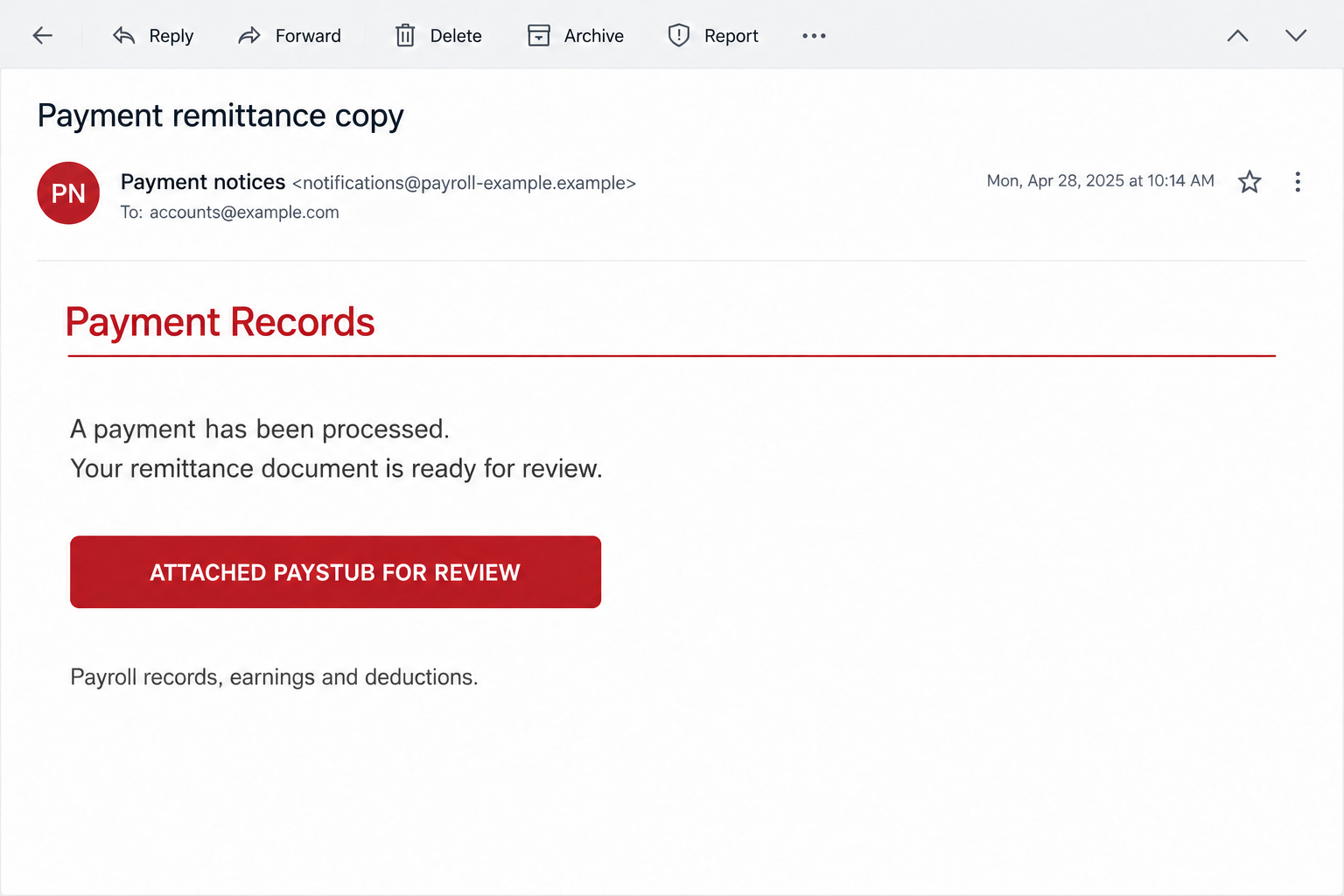The width and height of the screenshot is (1344, 896).
Task: Click the sender address notifications@payroll-example.example
Action: coord(464,183)
